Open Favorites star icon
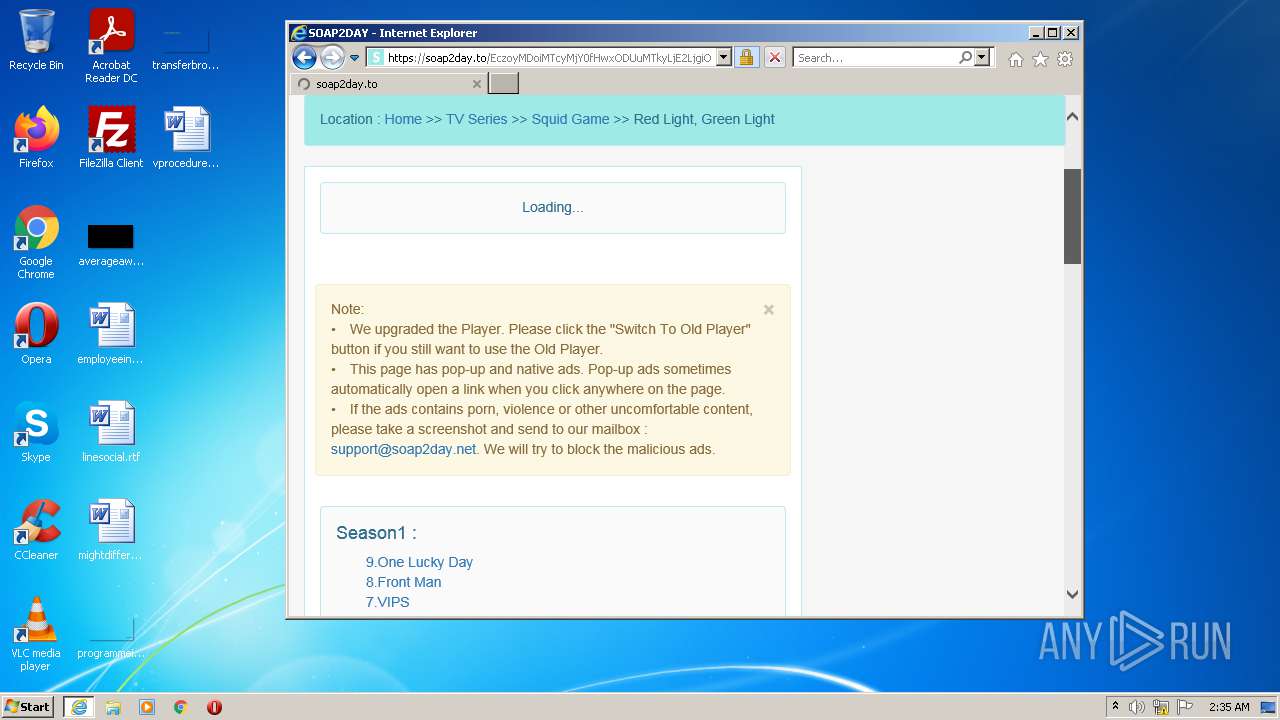 (1040, 59)
